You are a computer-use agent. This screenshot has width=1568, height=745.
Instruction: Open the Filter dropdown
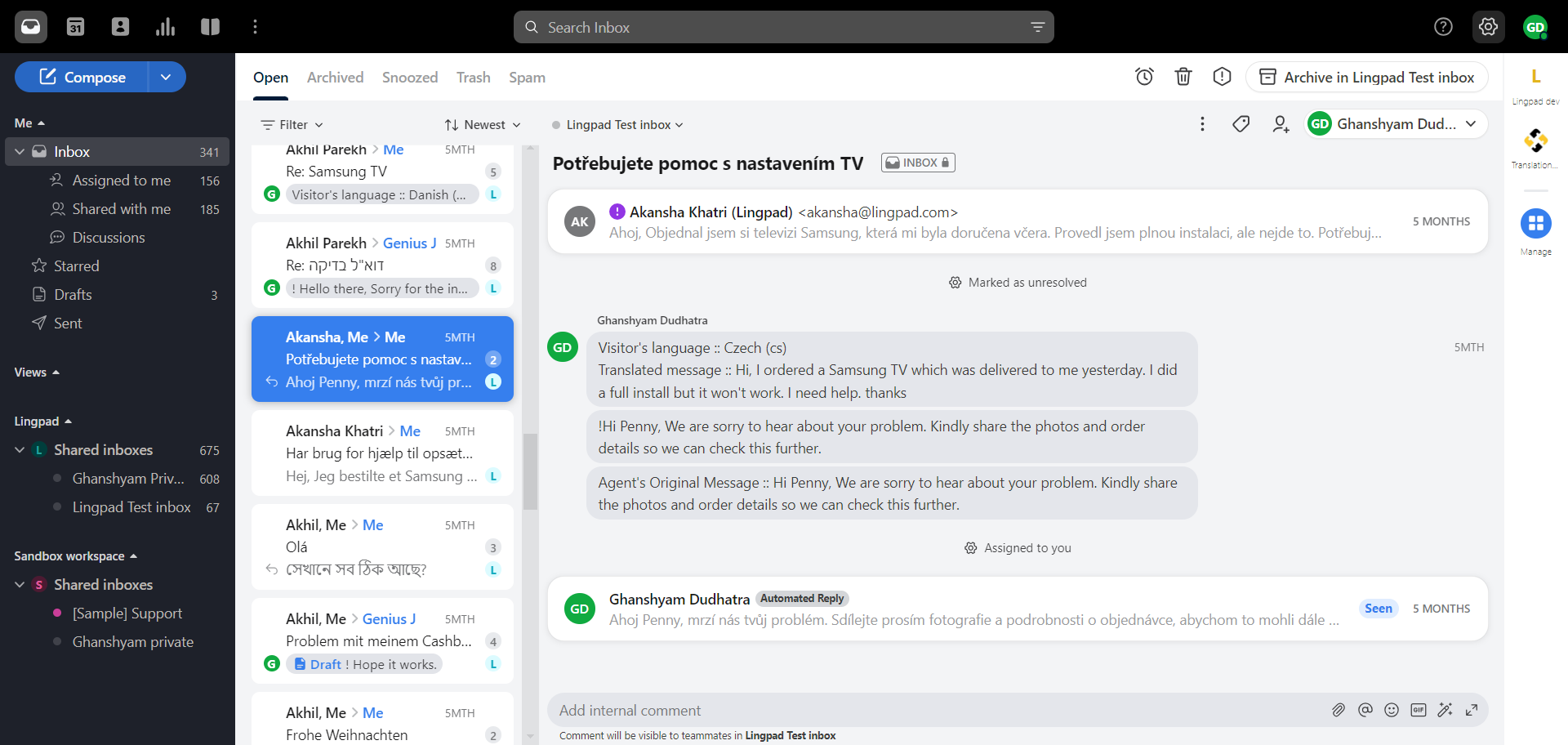coord(292,125)
